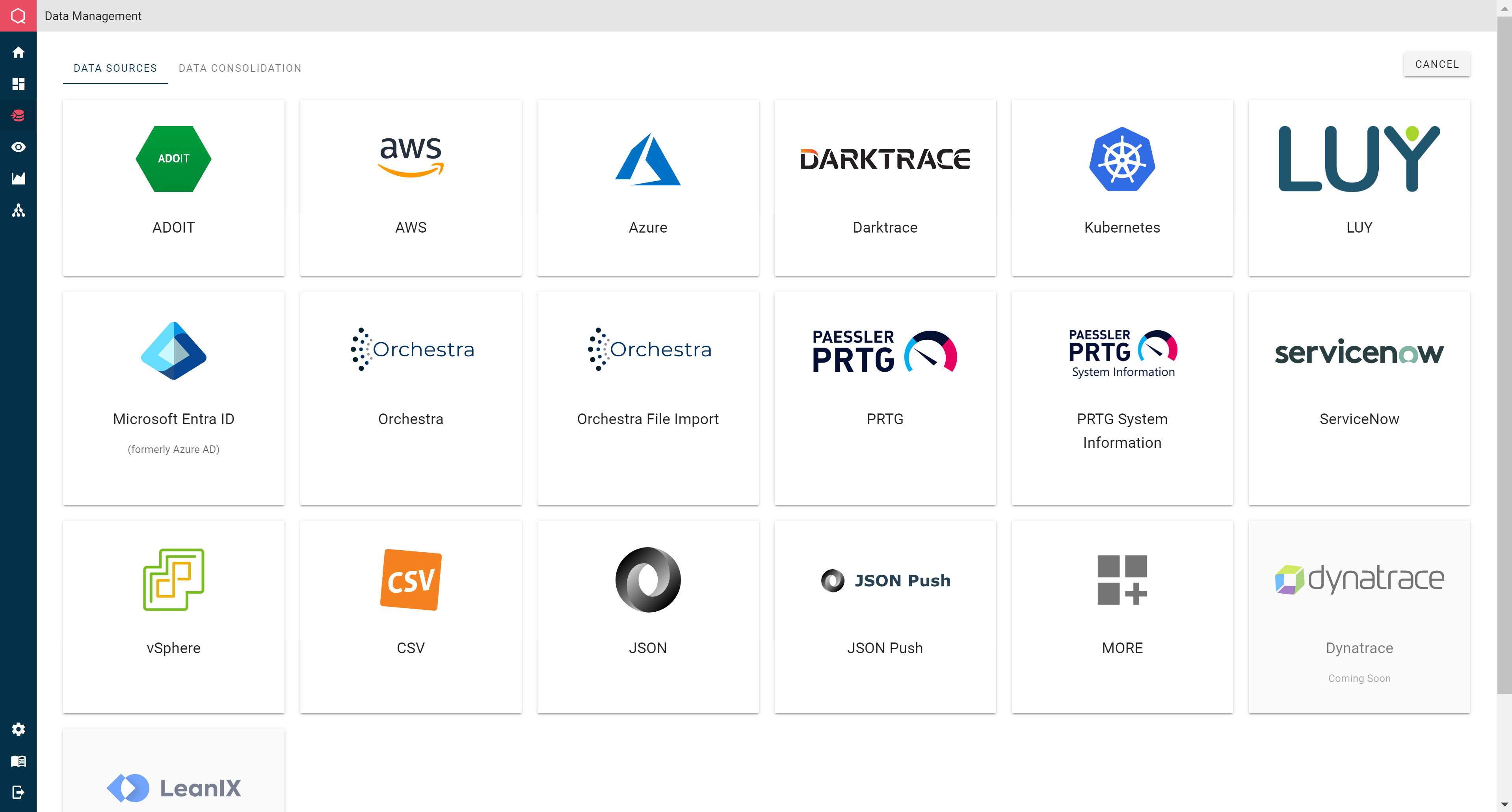
Task: Click the JSON Push card label
Action: point(885,648)
